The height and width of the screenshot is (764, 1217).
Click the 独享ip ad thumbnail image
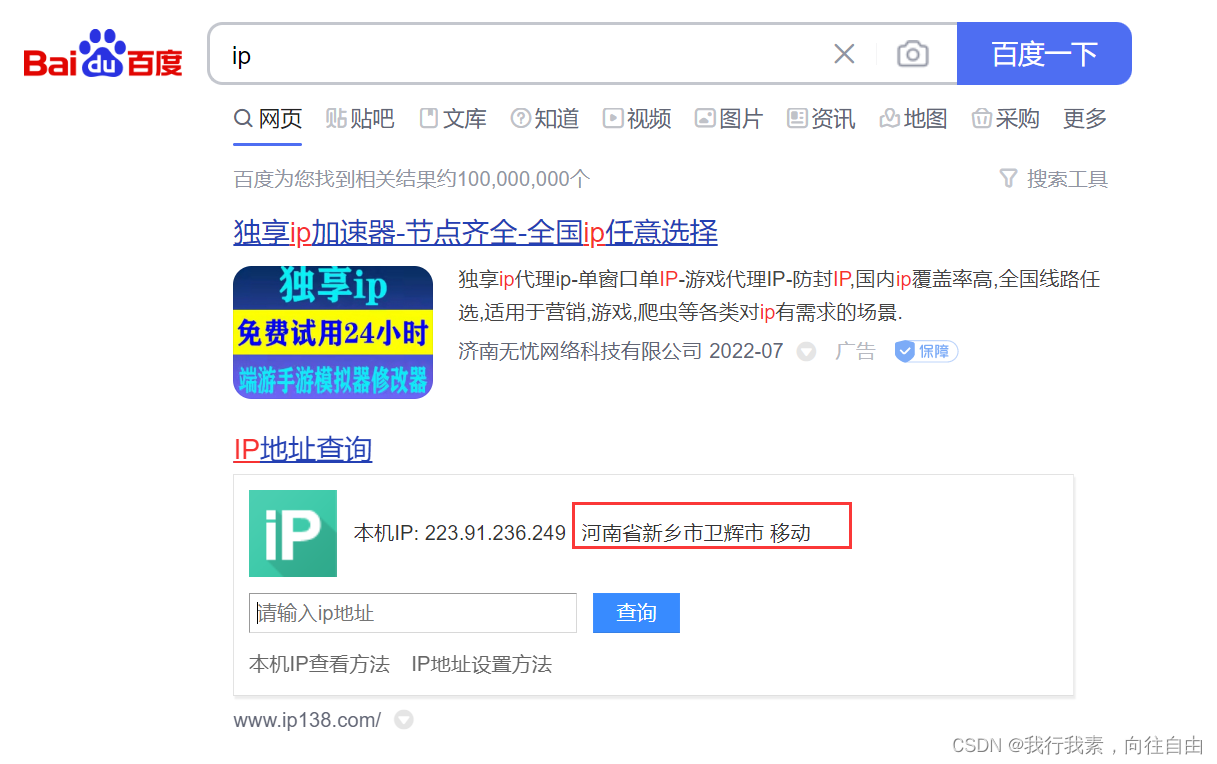point(333,332)
